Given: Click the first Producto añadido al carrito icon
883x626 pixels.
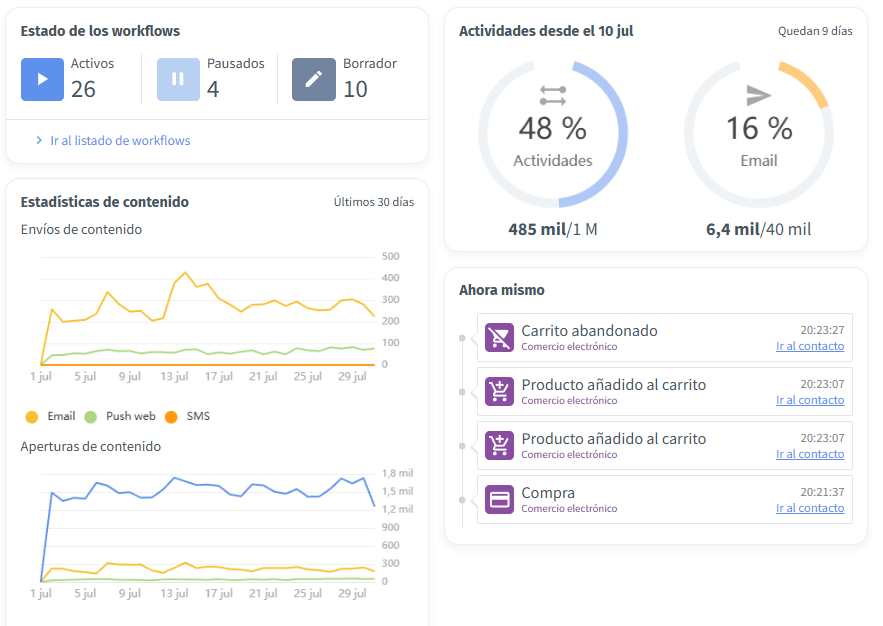Looking at the screenshot, I should point(499,392).
